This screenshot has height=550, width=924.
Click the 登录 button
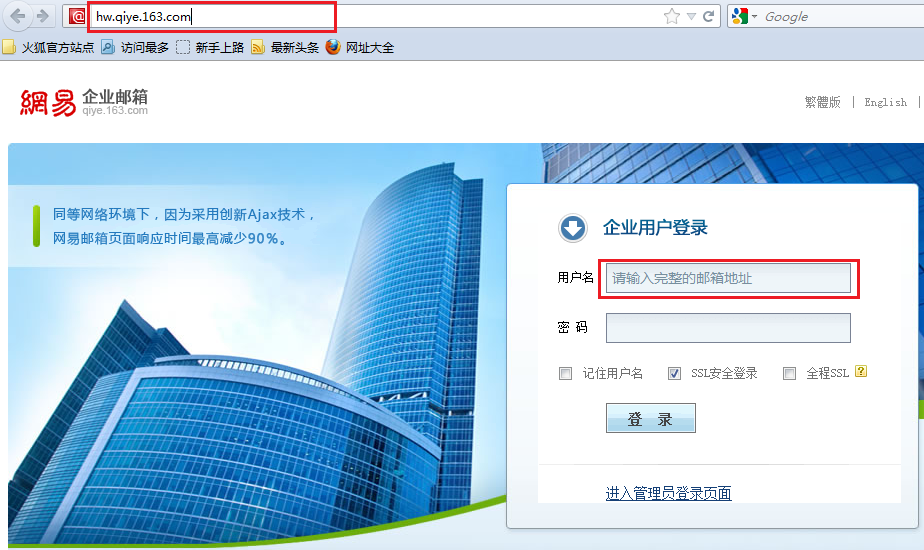650,419
